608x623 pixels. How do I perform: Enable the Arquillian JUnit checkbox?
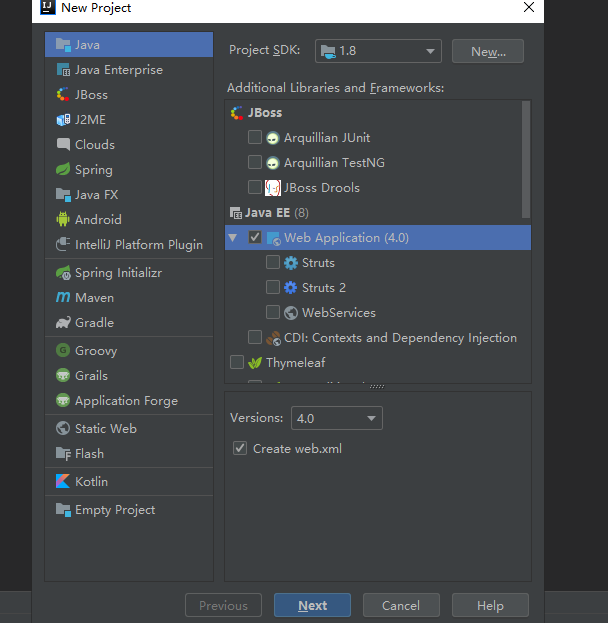point(255,137)
